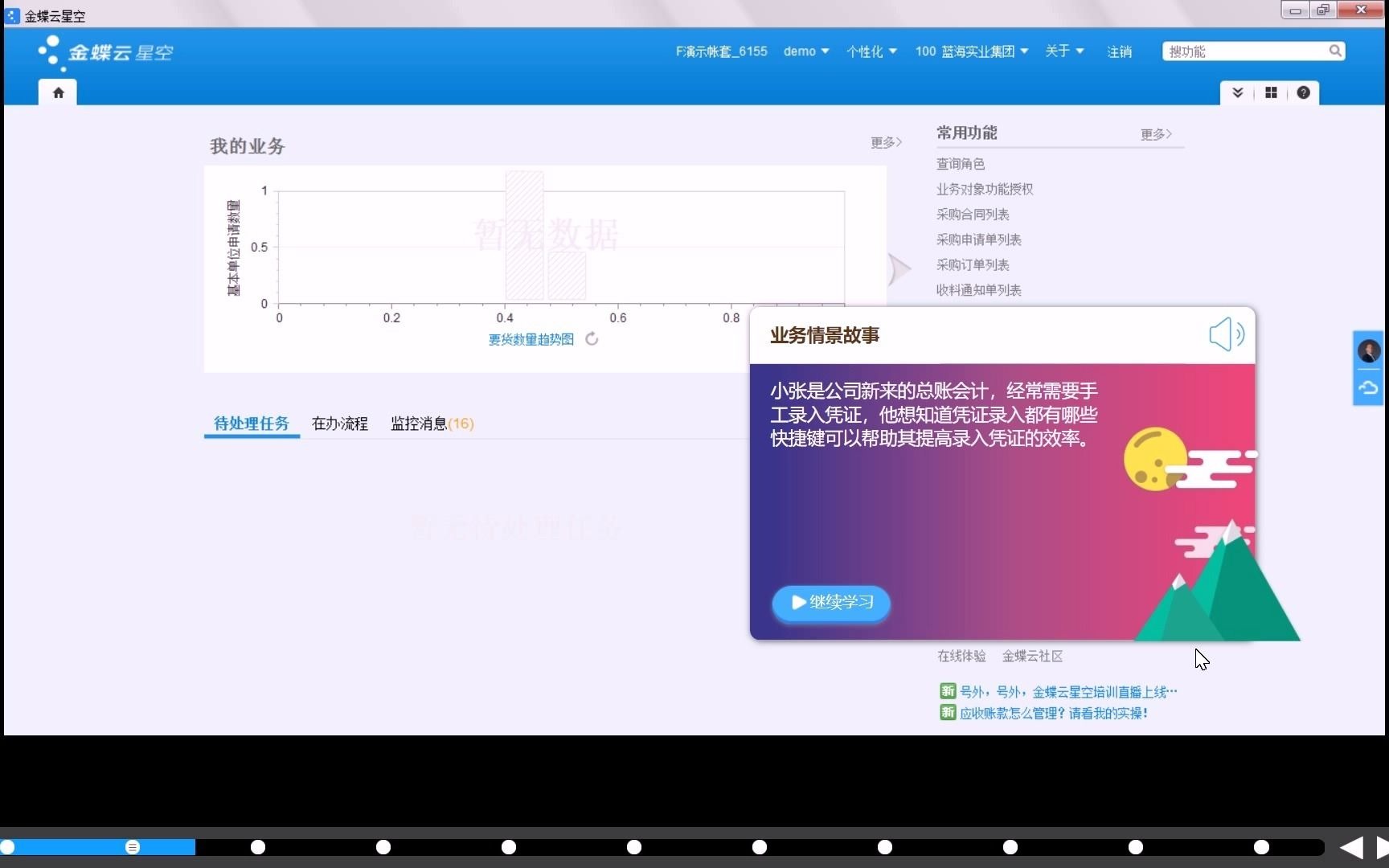Click 继续学习 button
1389x868 pixels.
tap(831, 602)
